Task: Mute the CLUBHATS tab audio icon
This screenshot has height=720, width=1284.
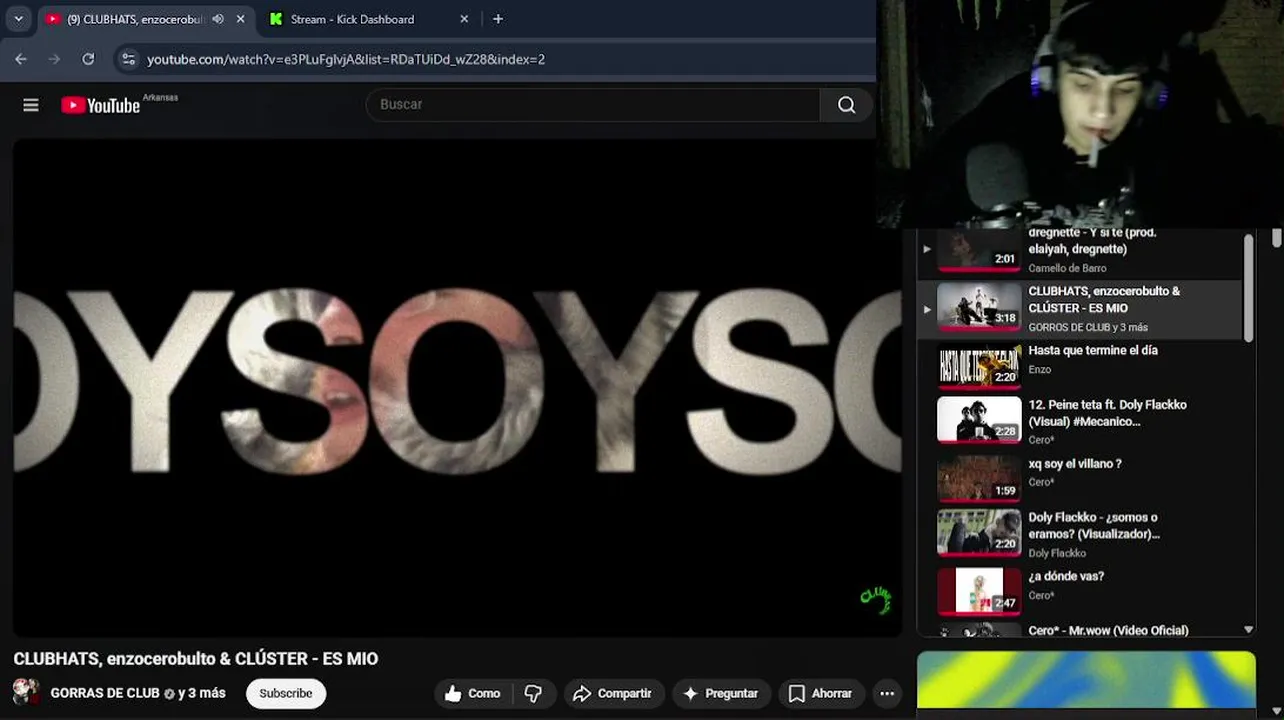Action: [x=218, y=19]
